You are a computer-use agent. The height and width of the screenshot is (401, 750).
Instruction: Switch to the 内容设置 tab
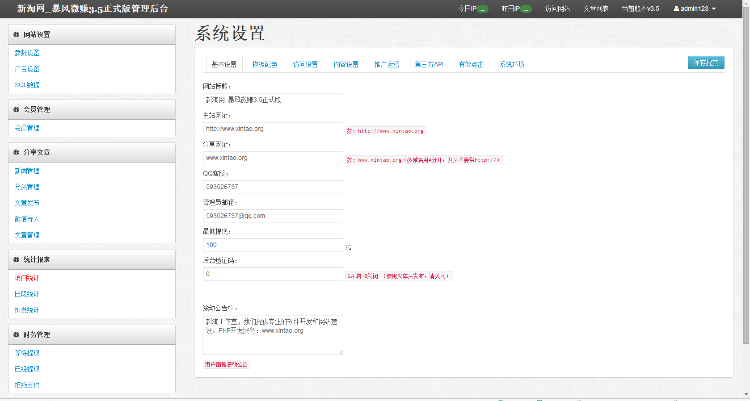pyautogui.click(x=346, y=64)
